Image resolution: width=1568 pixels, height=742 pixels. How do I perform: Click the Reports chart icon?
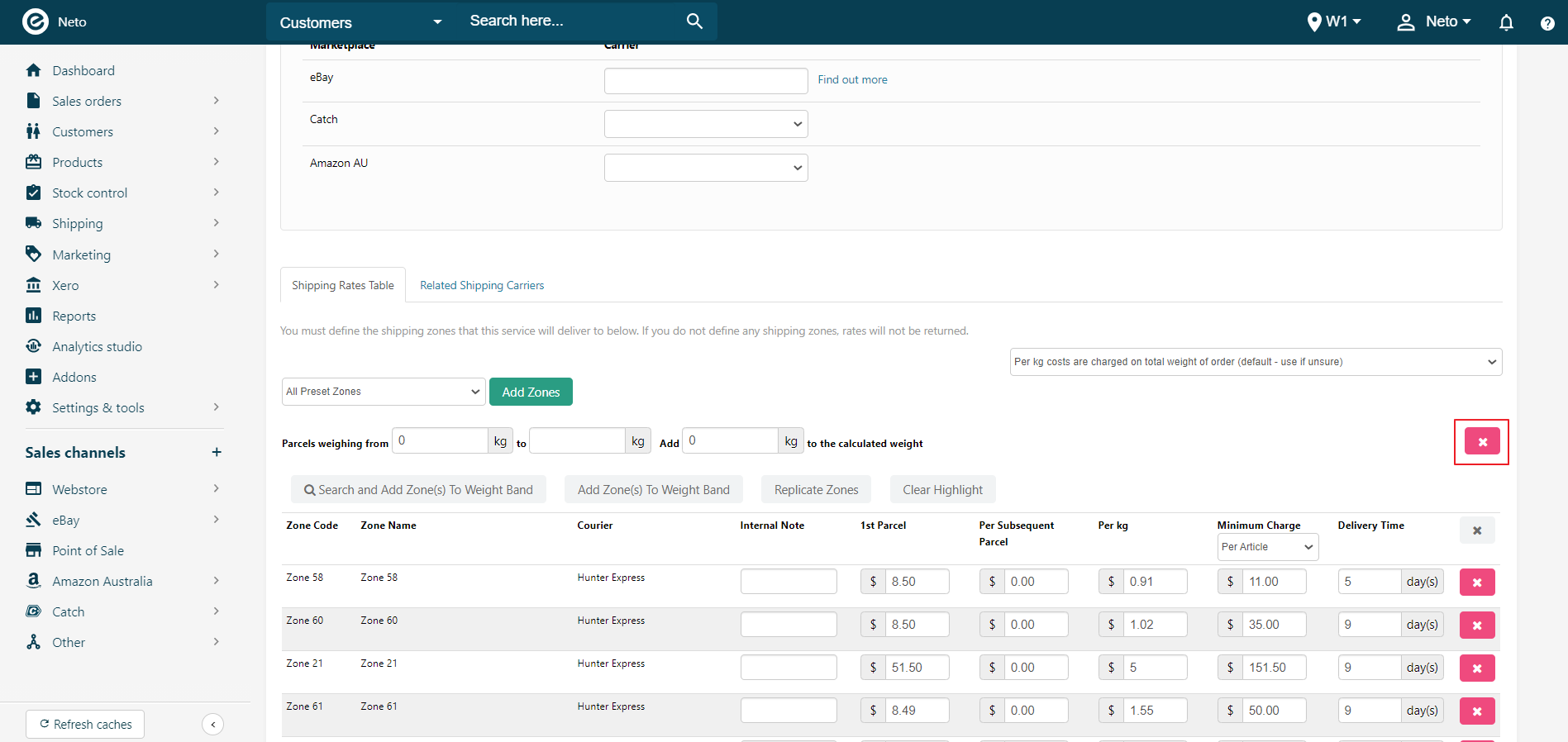33,316
